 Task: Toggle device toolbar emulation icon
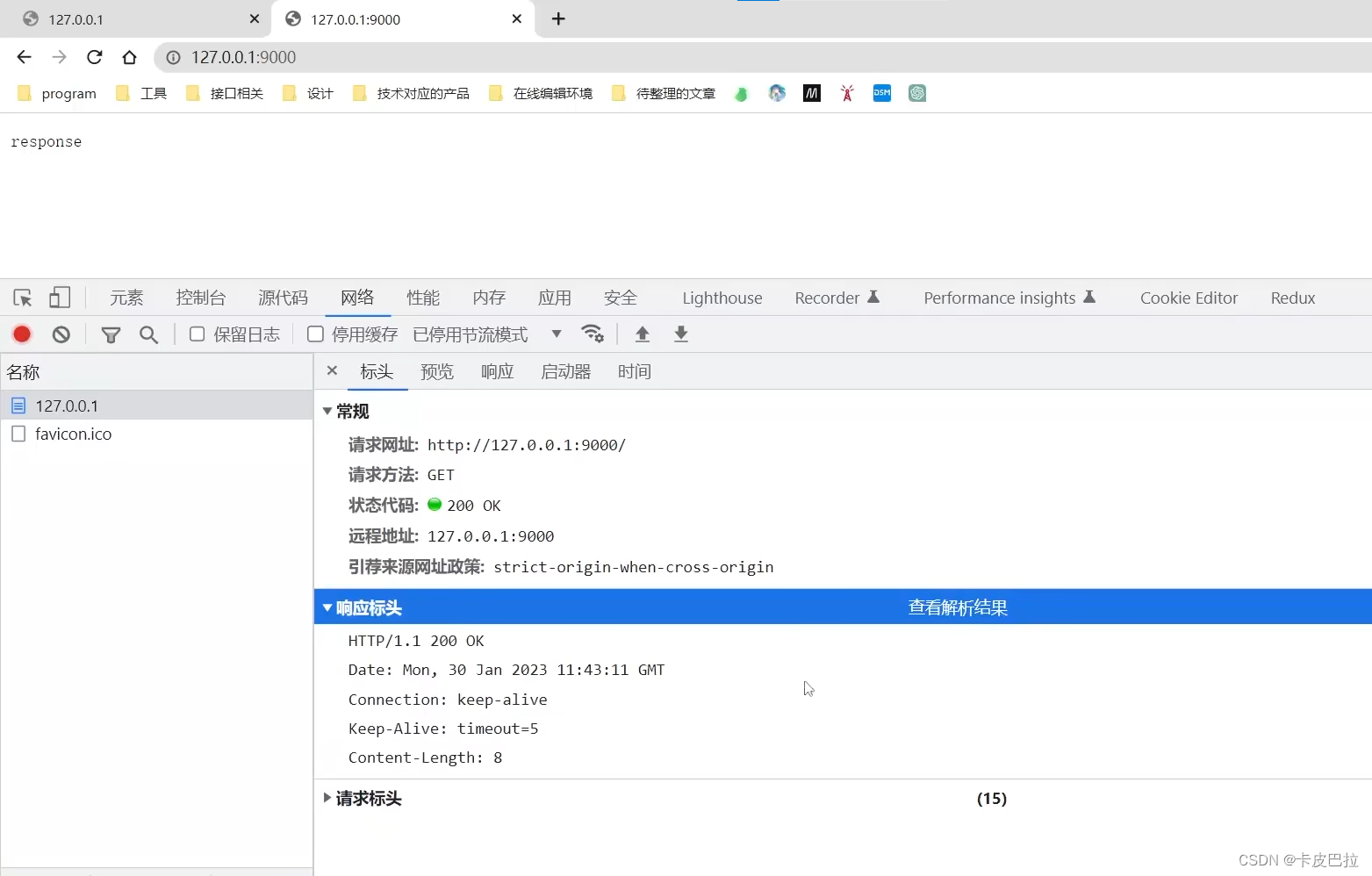60,298
